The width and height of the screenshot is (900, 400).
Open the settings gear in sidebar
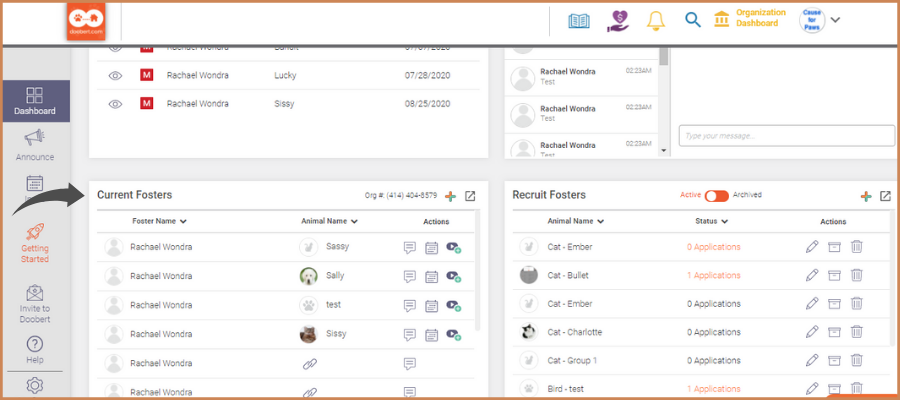pyautogui.click(x=35, y=385)
